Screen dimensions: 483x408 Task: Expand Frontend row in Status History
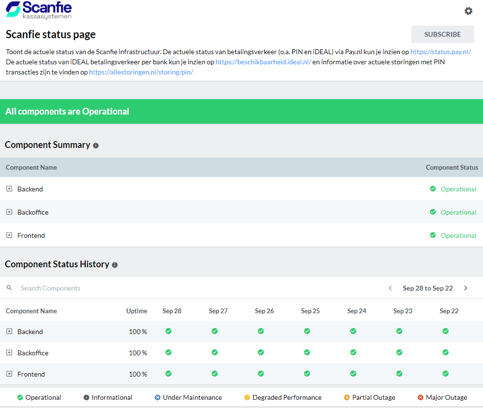coord(9,374)
